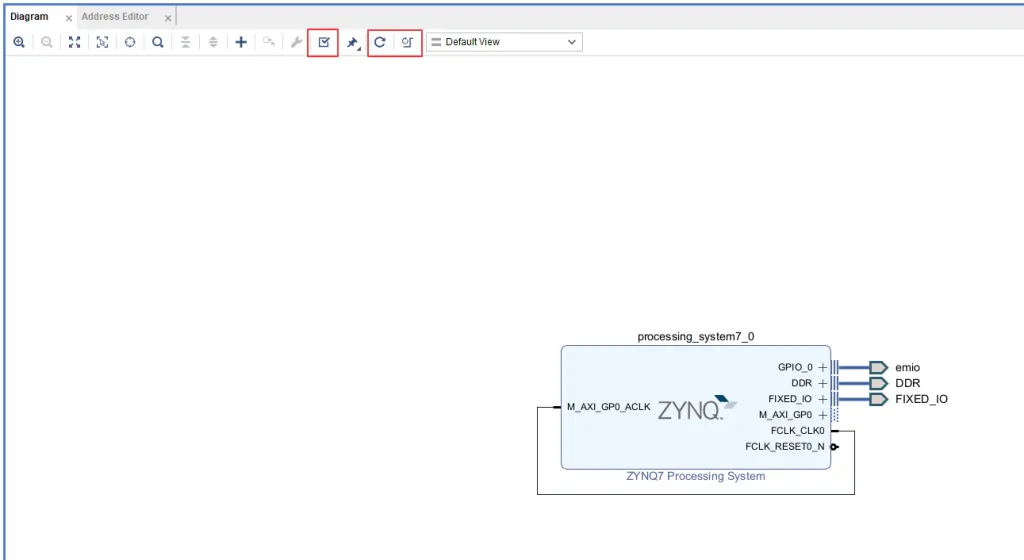The width and height of the screenshot is (1024, 560).
Task: Click the FCLK_CLK0 pin label
Action: point(797,431)
